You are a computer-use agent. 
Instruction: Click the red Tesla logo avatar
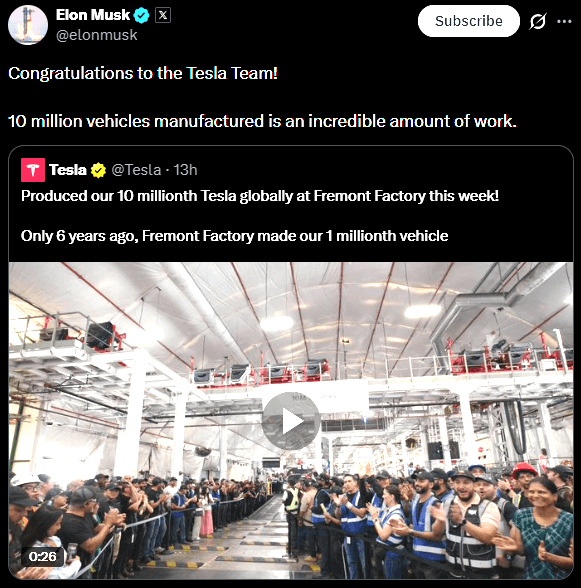click(33, 170)
